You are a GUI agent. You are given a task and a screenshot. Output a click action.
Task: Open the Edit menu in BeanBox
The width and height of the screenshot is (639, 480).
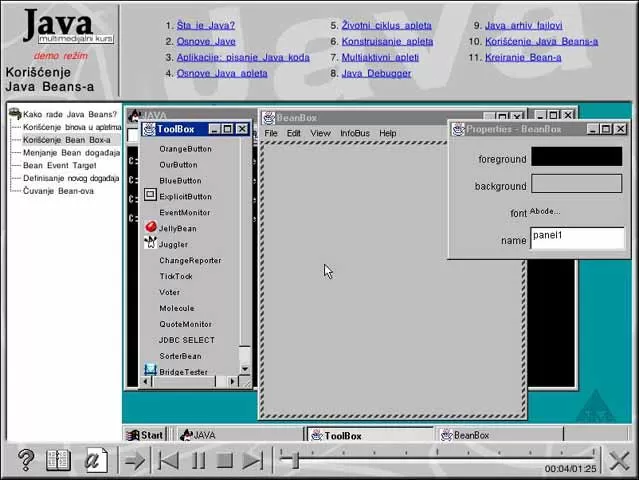[293, 133]
